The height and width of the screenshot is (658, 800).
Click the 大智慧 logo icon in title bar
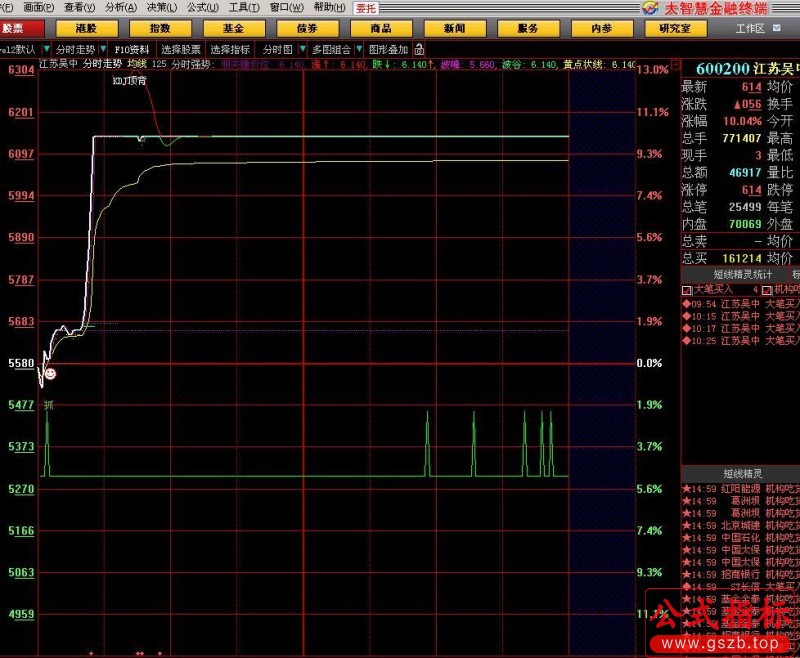(652, 7)
